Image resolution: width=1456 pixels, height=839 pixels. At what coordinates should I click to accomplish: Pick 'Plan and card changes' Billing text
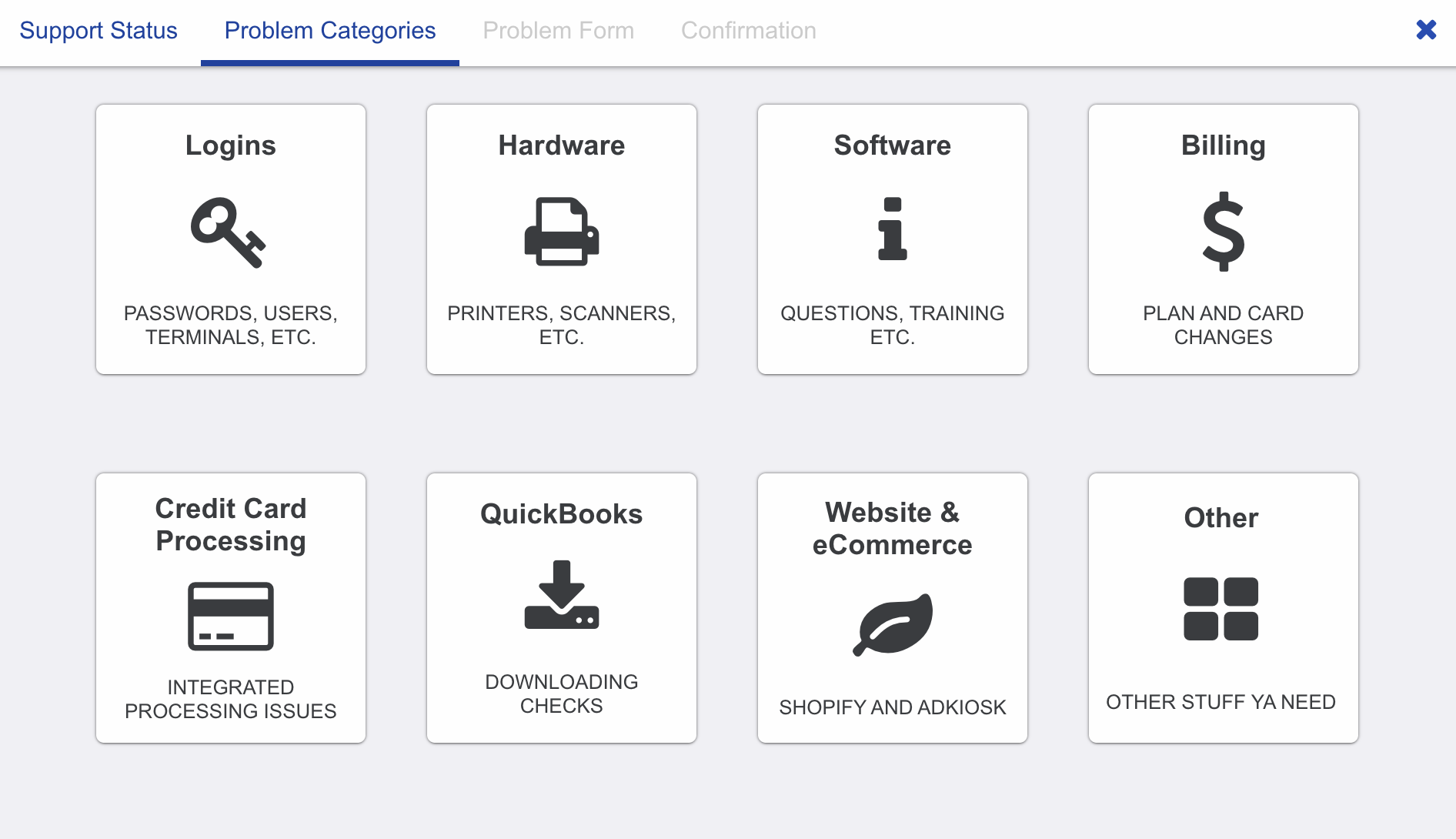[1223, 325]
